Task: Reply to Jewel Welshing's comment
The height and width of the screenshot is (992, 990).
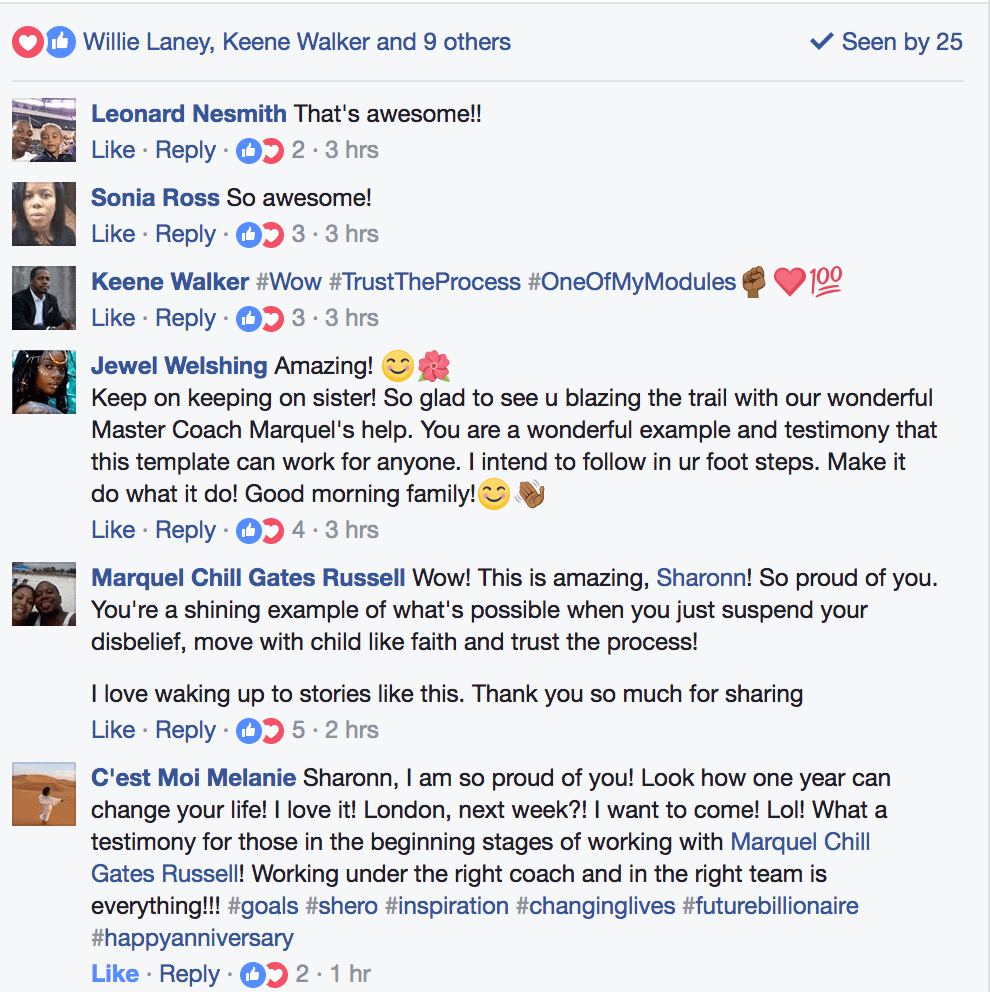Action: point(186,531)
